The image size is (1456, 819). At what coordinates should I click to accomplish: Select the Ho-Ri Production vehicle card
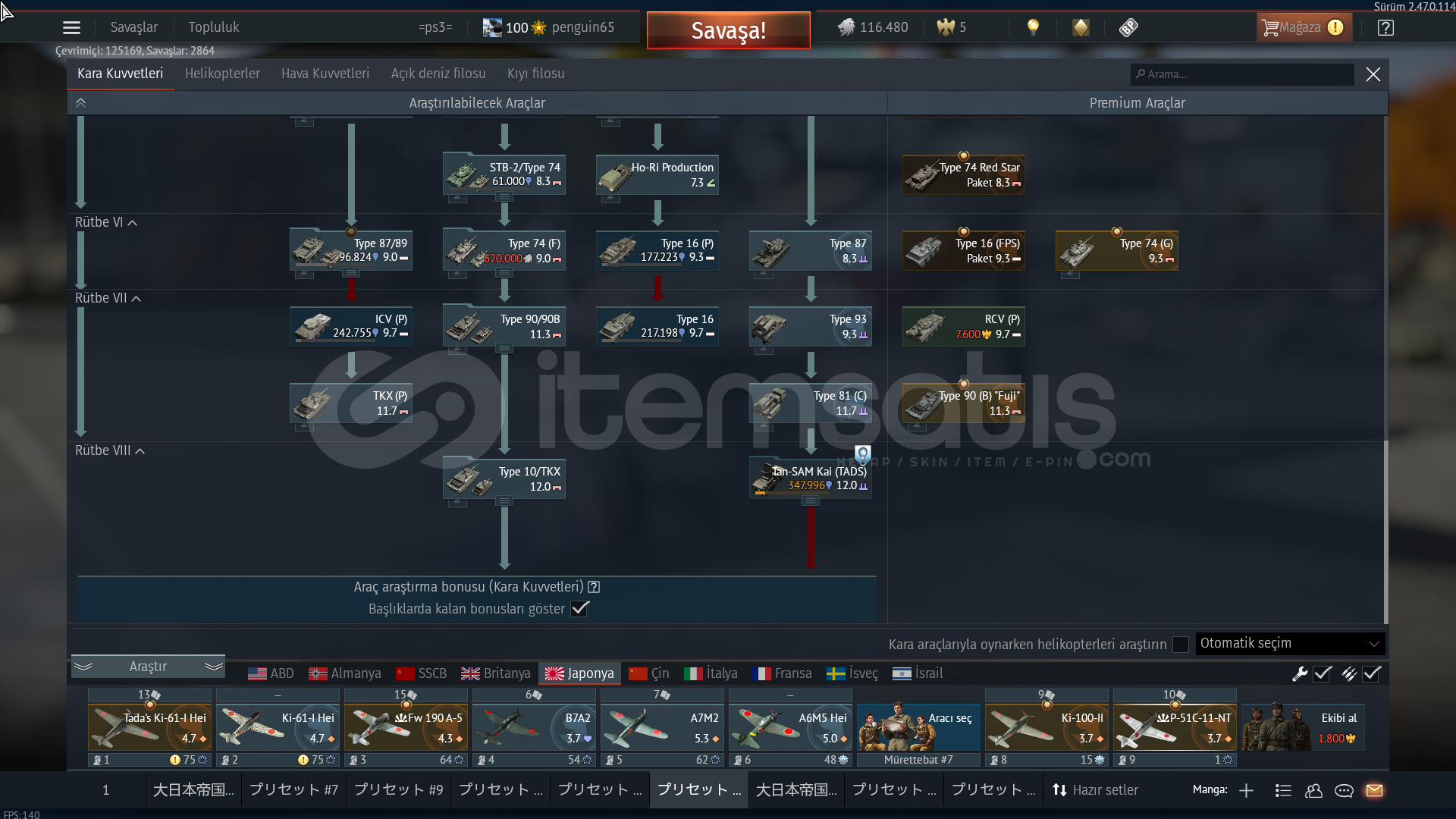coord(657,175)
